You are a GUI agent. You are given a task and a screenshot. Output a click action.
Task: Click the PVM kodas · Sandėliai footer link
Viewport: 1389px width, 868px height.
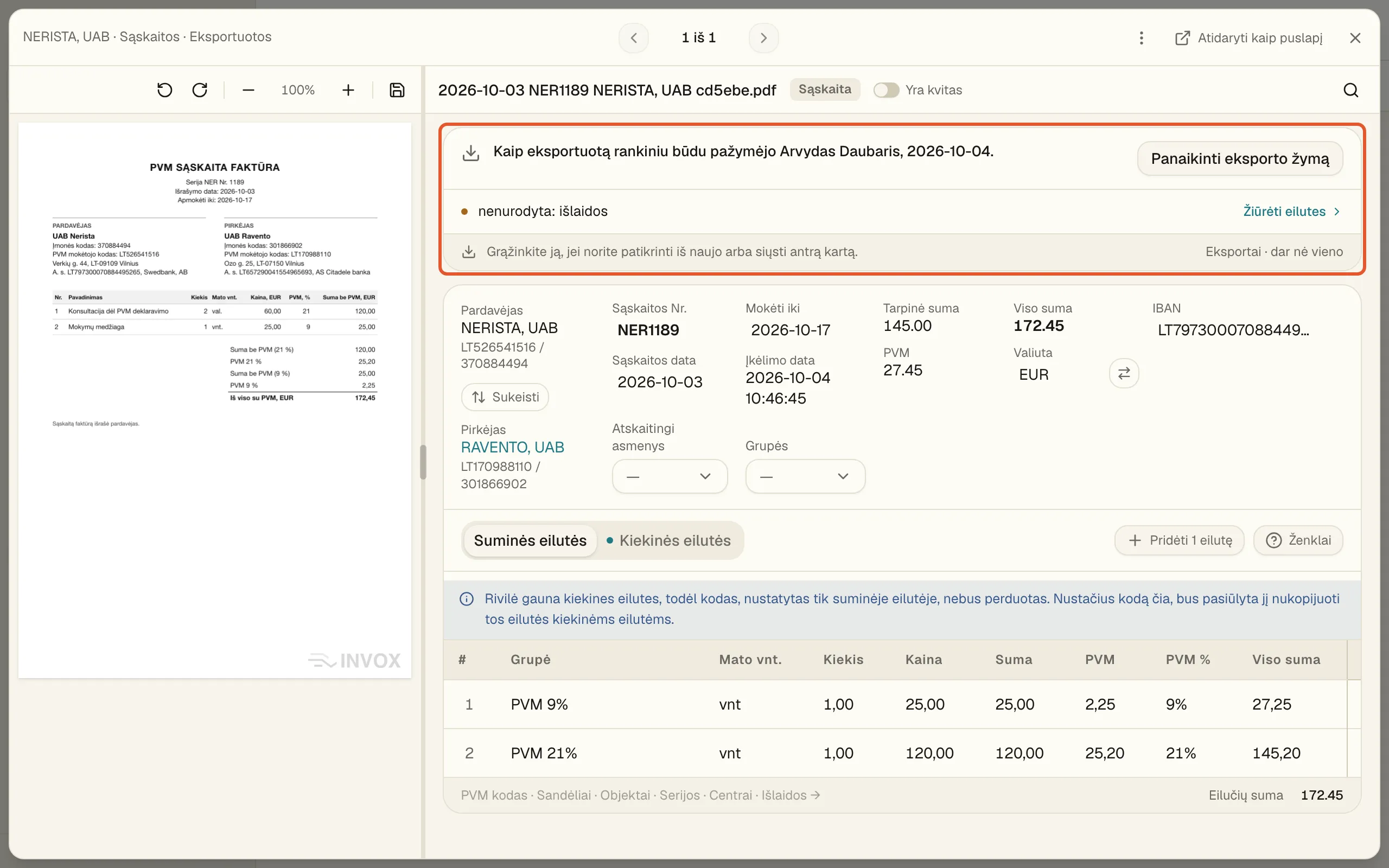[x=641, y=795]
